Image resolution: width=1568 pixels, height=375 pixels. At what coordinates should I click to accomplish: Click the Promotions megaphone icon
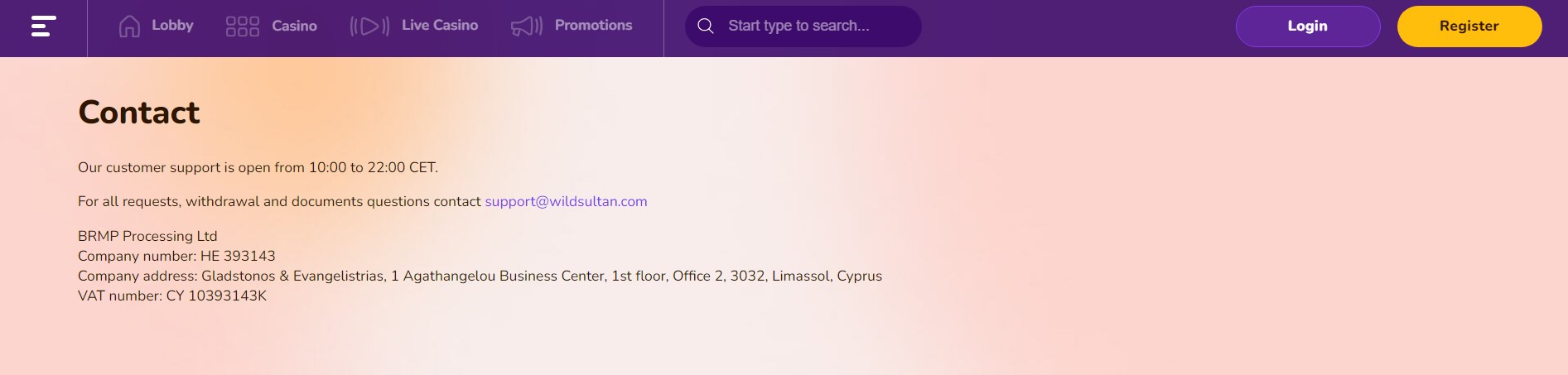point(527,26)
